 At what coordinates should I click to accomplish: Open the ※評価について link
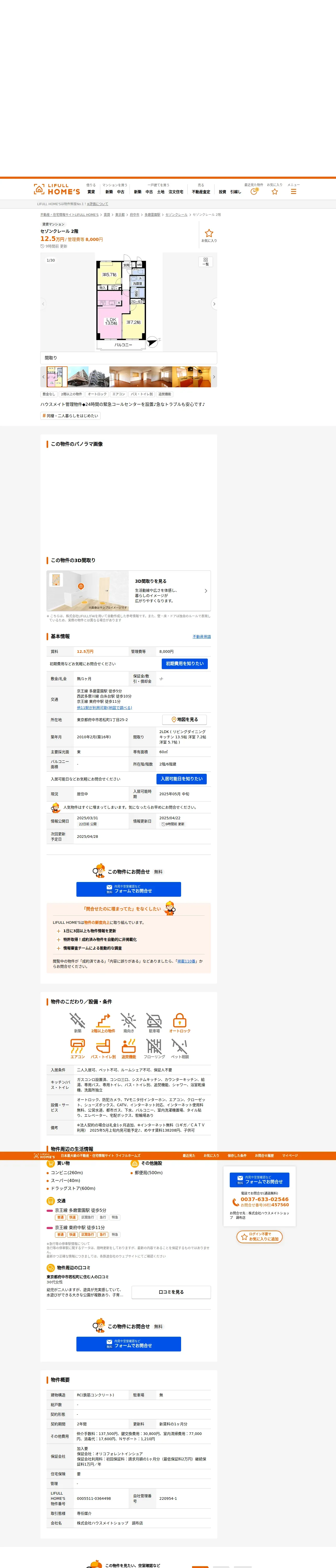[x=98, y=204]
